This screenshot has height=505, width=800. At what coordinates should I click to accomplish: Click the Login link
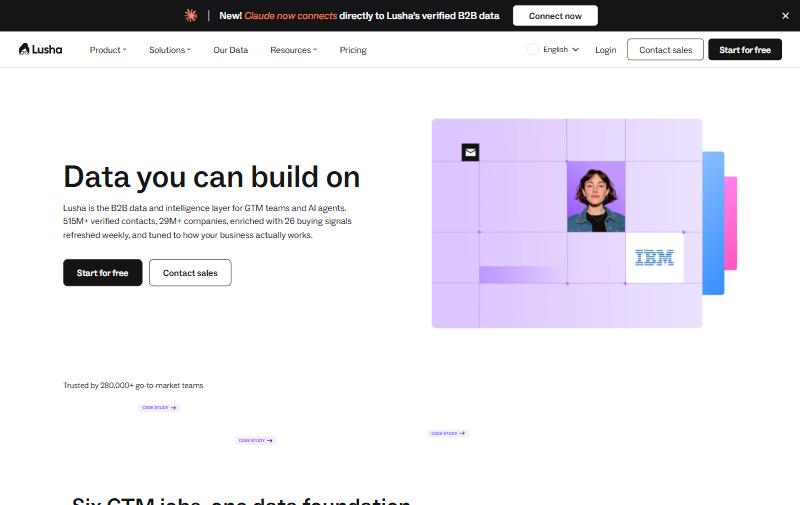pos(606,50)
